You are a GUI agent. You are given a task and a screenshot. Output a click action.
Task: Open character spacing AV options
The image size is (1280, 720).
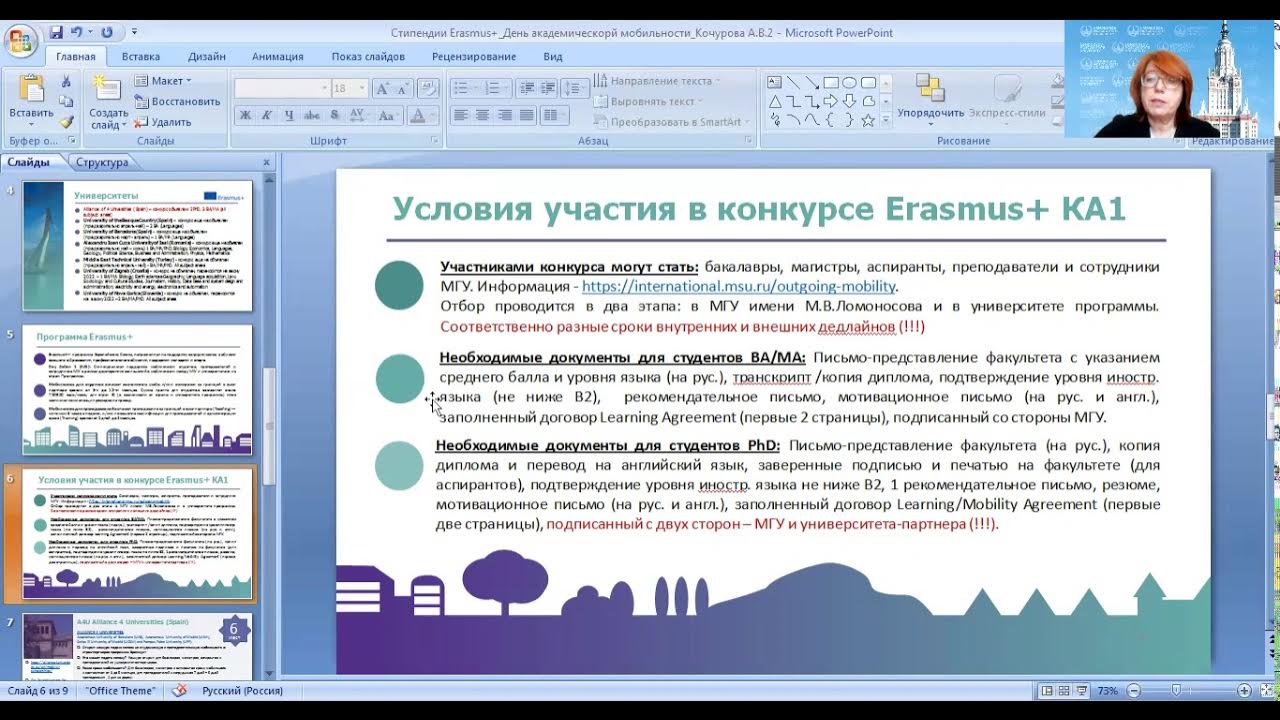pos(358,116)
